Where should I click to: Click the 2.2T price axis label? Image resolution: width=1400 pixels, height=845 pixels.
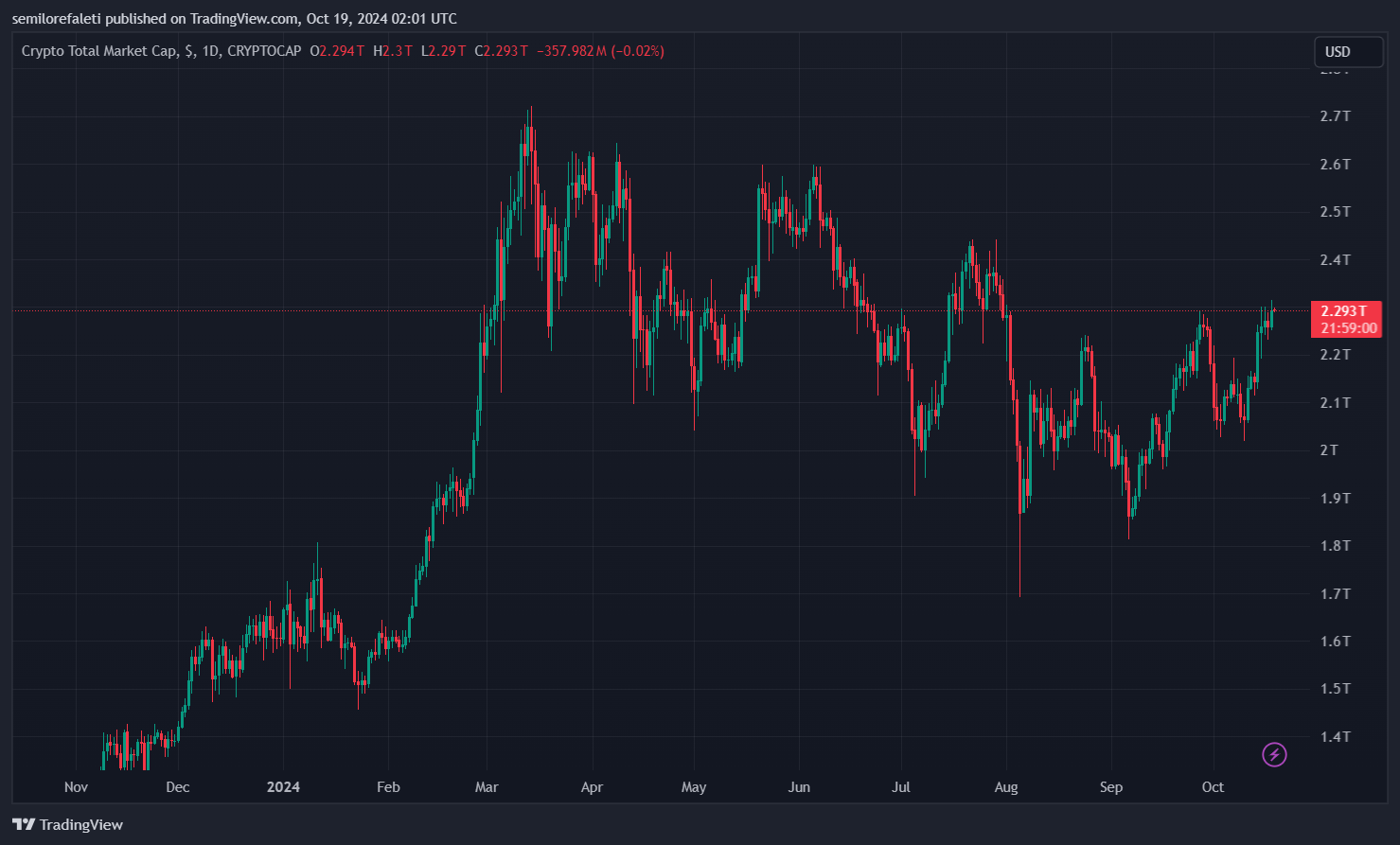click(x=1335, y=355)
